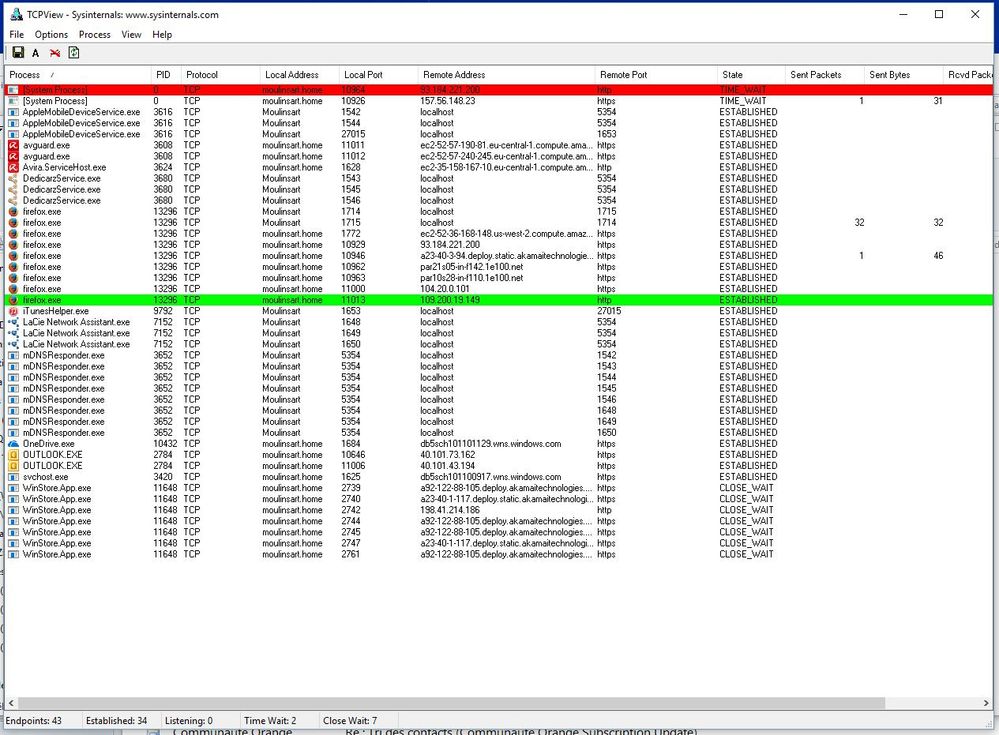Click local port 27015 cell
This screenshot has width=999, height=735.
[x=353, y=134]
